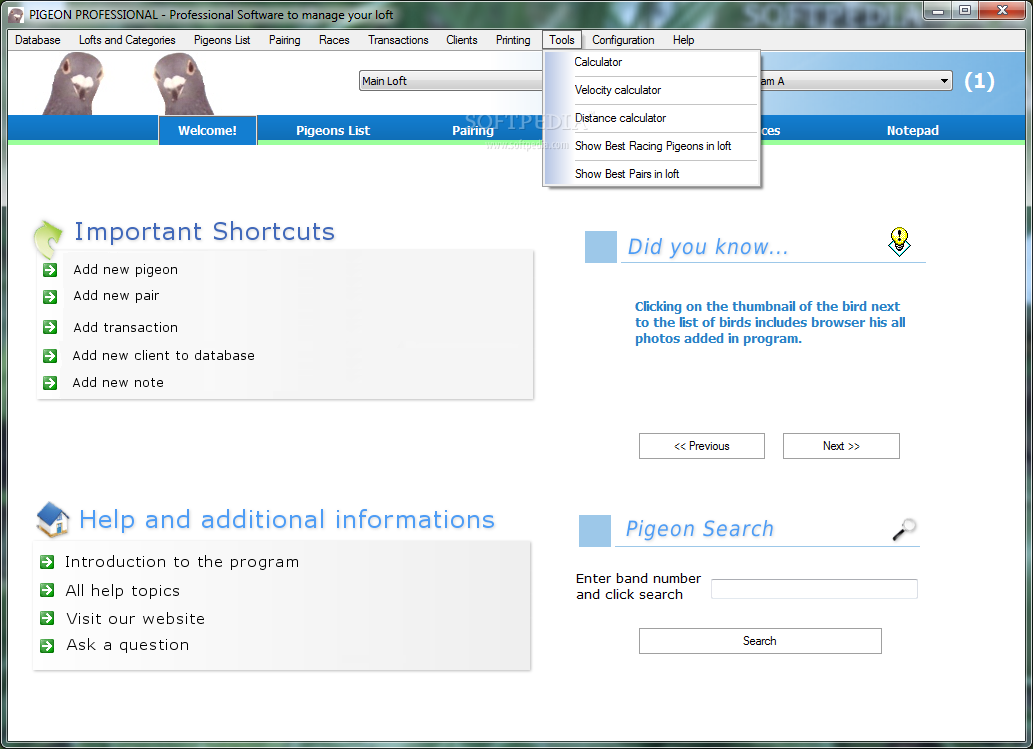The width and height of the screenshot is (1033, 749).
Task: Show the next tip with Next >>
Action: (x=841, y=446)
